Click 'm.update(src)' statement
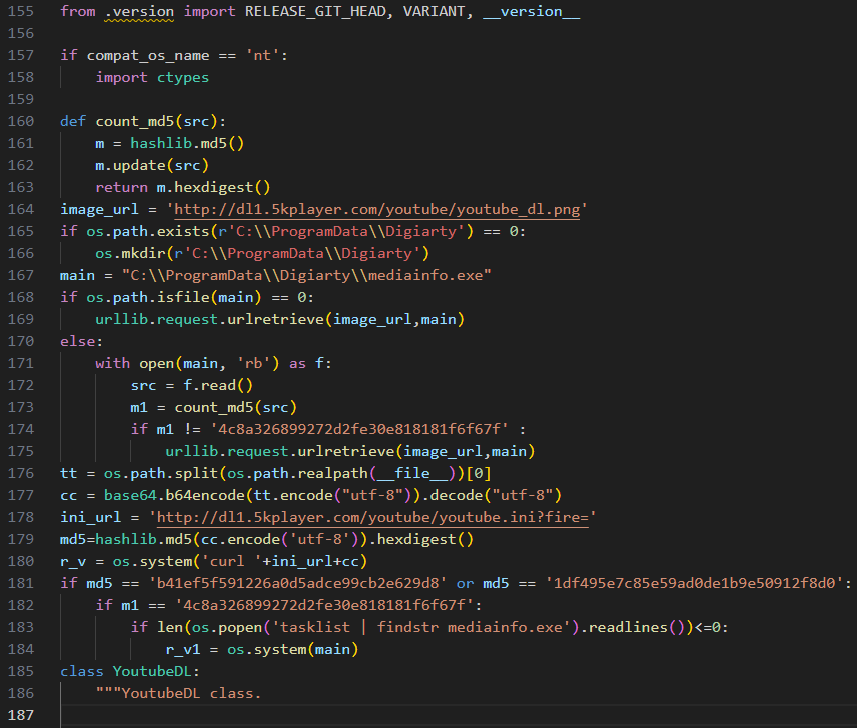The image size is (858, 728). coord(152,165)
